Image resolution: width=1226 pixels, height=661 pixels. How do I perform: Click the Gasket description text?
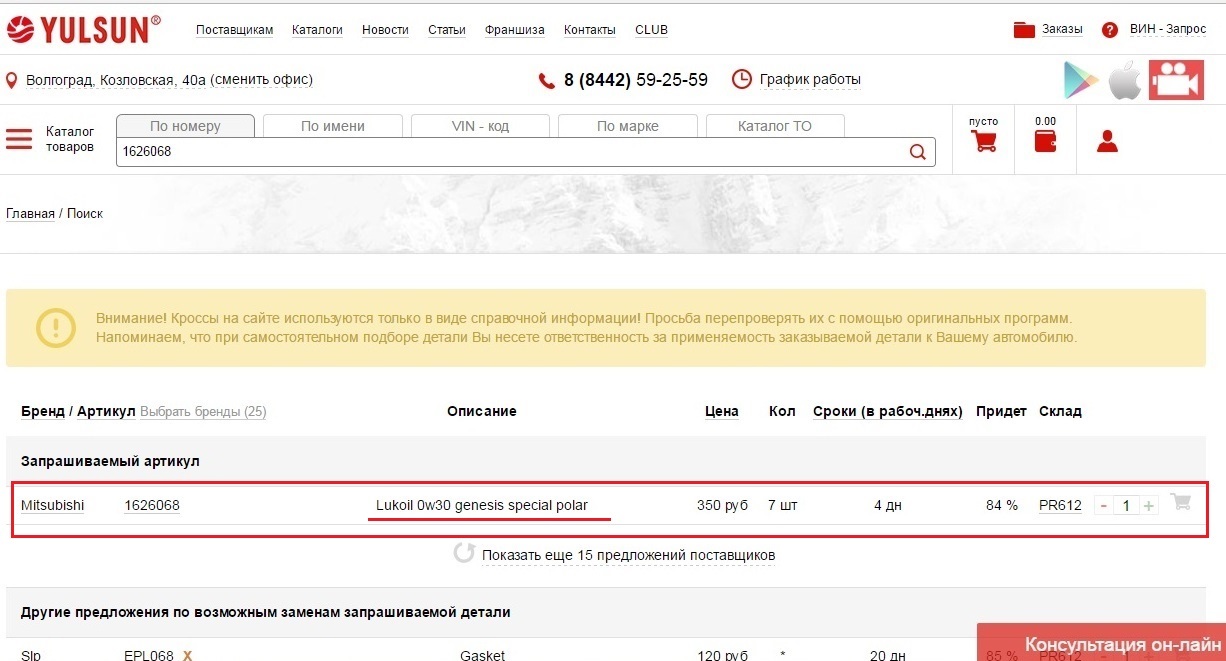click(482, 656)
